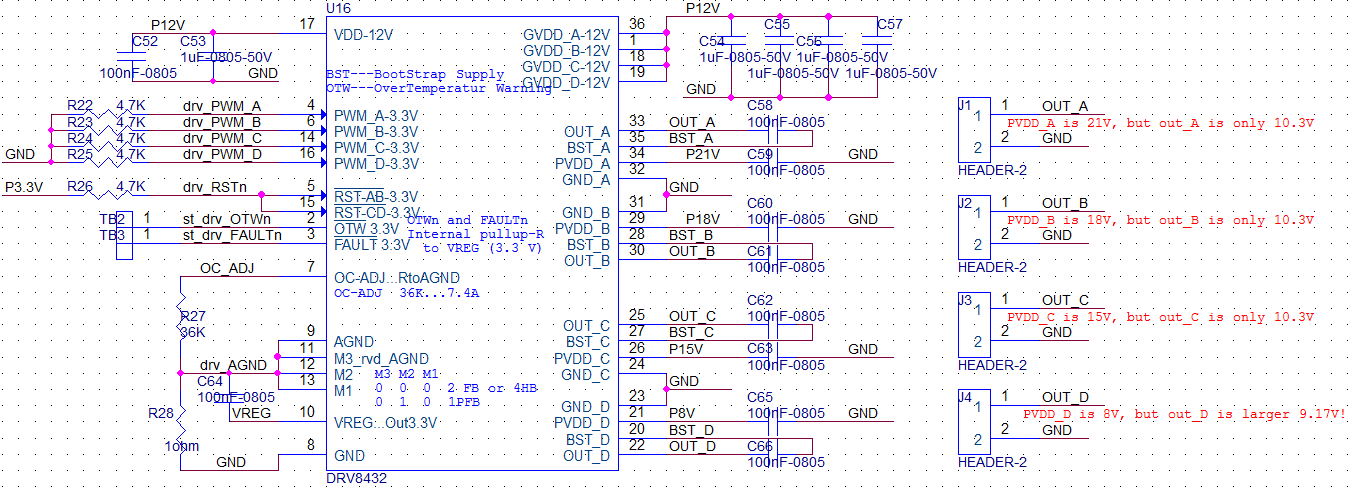Screen dimensions: 1352x487
Task: Click resistor designator R22
Action: (80, 105)
